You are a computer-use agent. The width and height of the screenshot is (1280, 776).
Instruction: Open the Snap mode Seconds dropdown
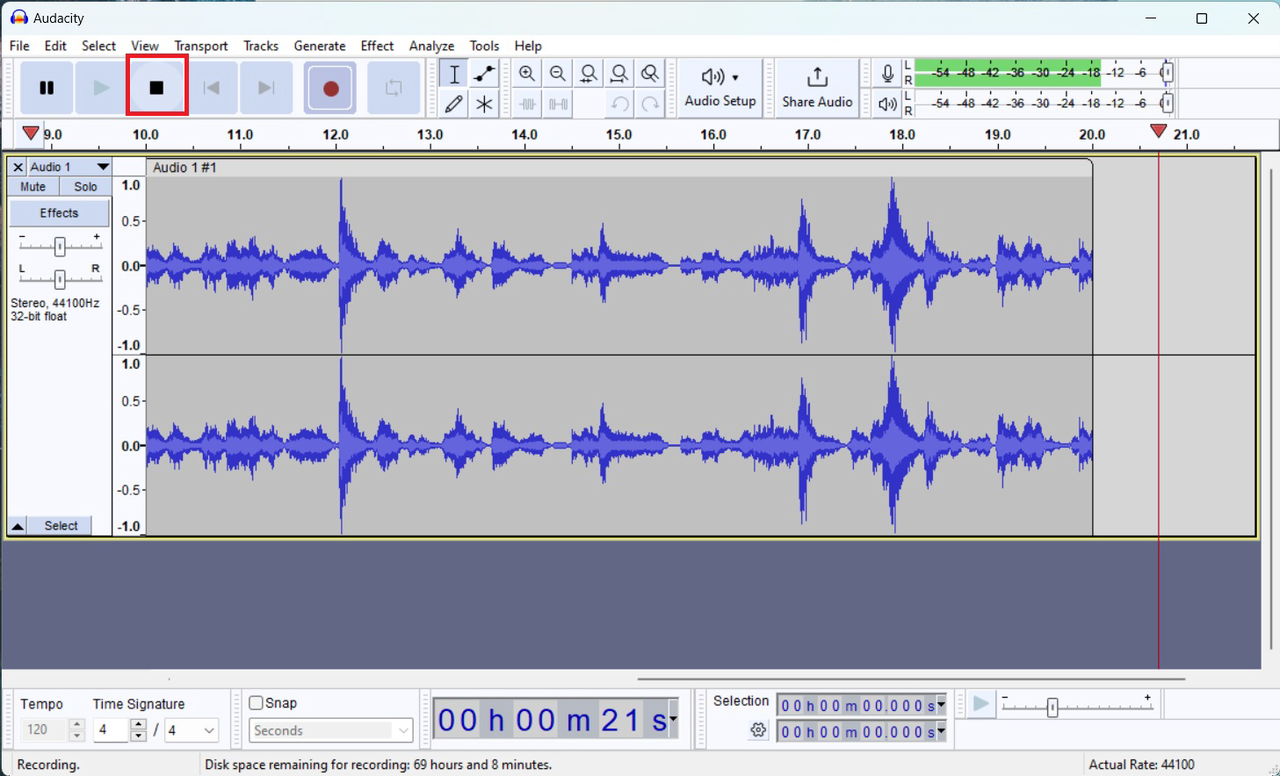click(x=330, y=730)
